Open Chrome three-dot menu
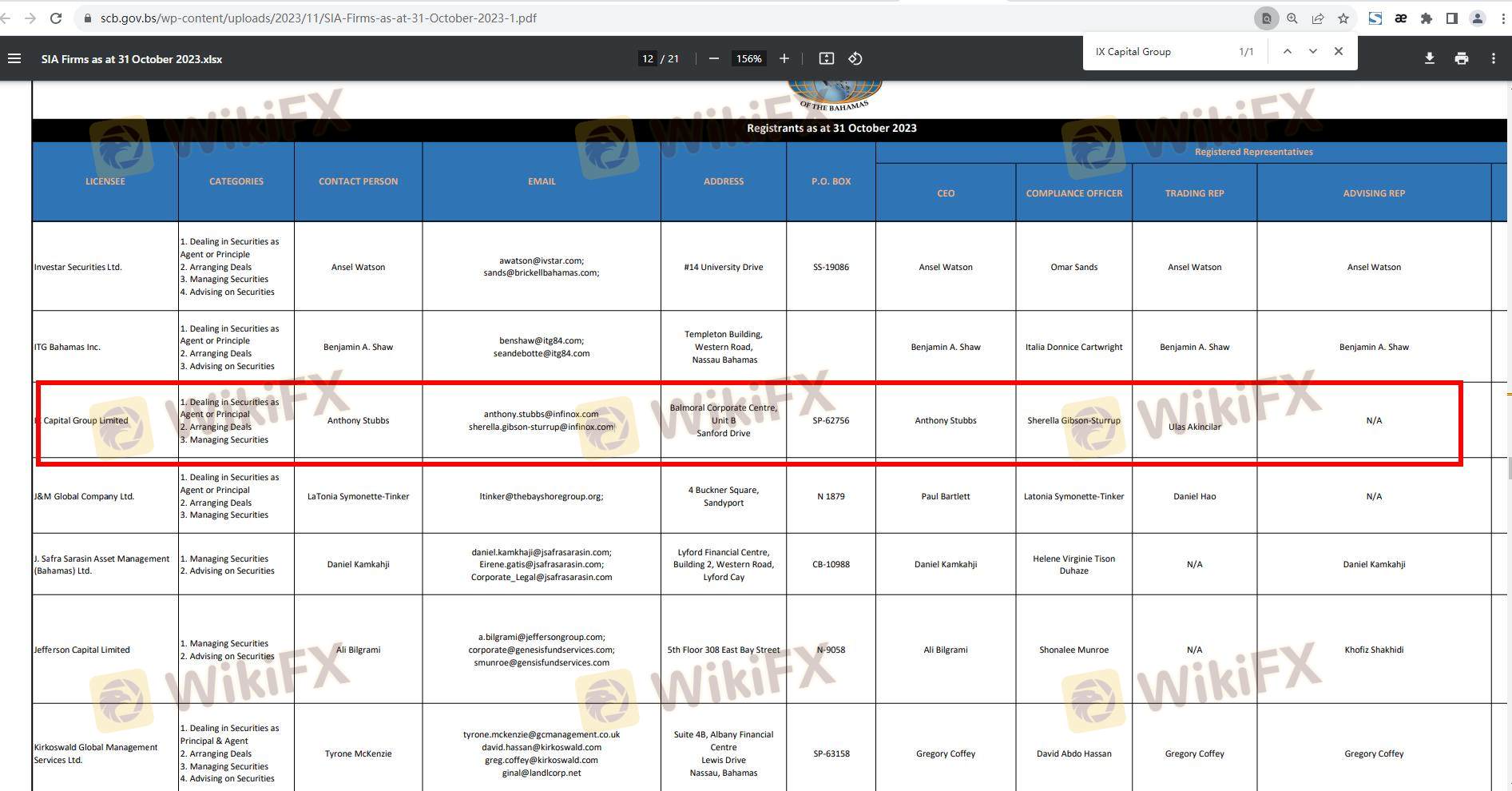 [x=1502, y=18]
